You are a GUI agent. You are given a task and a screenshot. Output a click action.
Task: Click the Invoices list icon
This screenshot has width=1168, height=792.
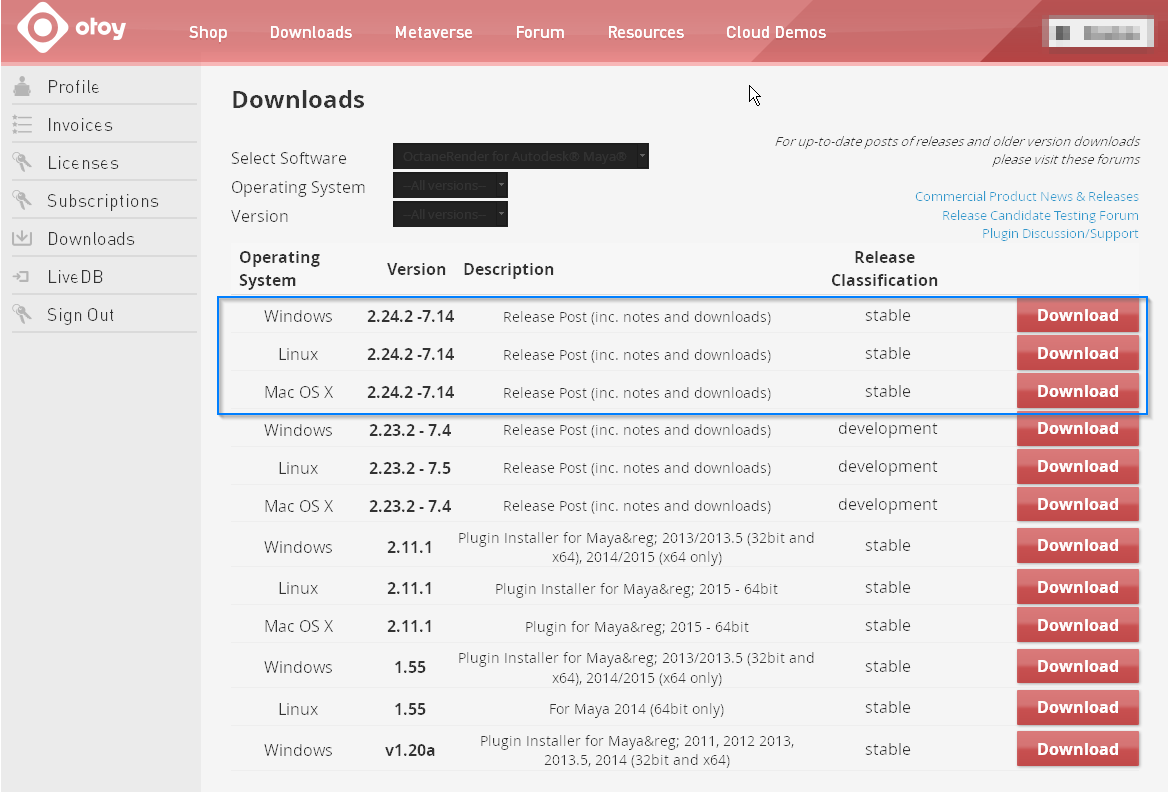click(x=22, y=124)
